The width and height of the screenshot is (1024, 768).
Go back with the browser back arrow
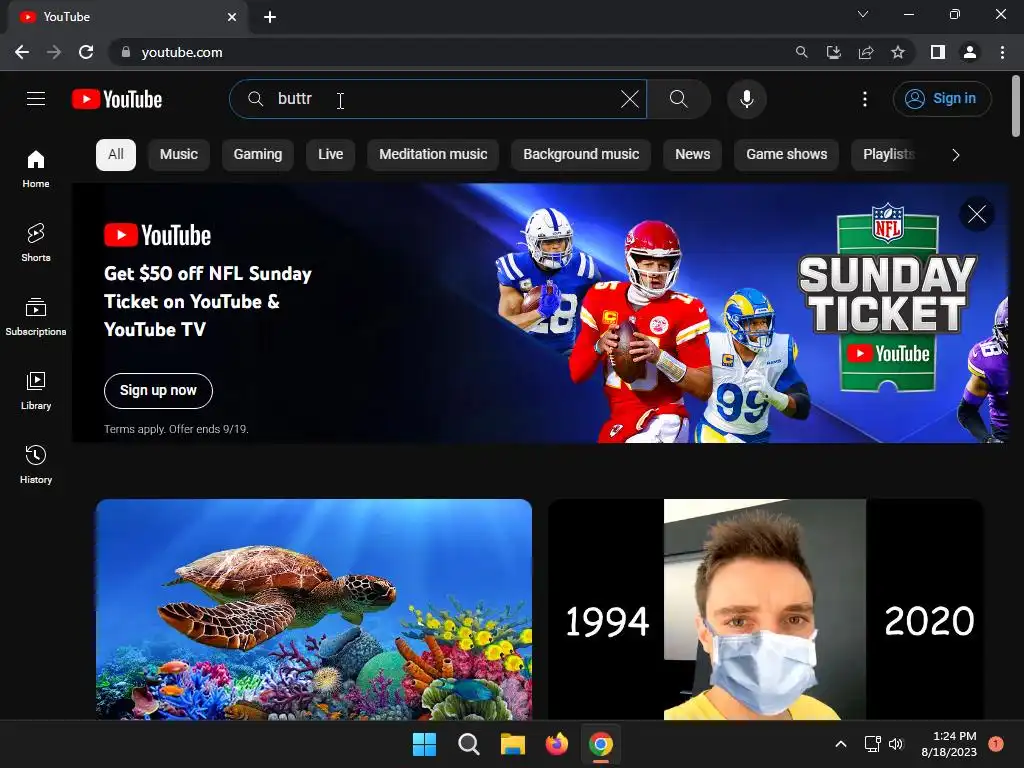click(22, 52)
